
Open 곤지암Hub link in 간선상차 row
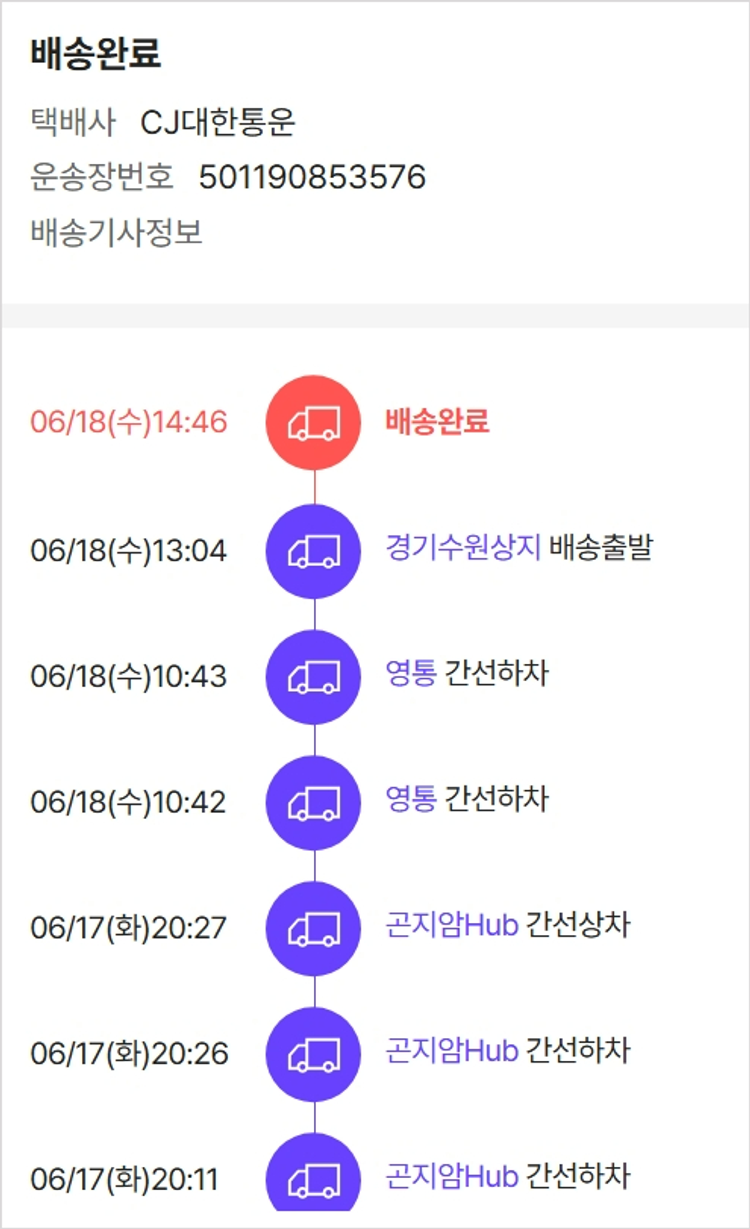[451, 926]
